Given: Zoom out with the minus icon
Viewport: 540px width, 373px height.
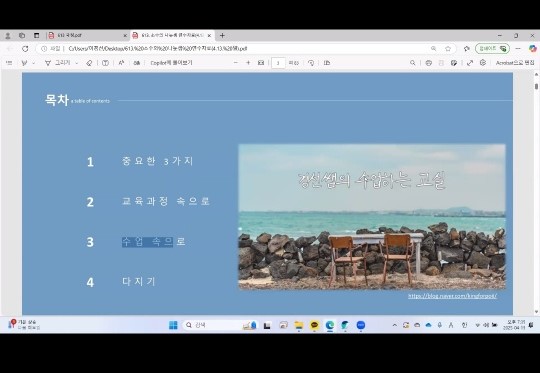Looking at the screenshot, I should (x=236, y=63).
